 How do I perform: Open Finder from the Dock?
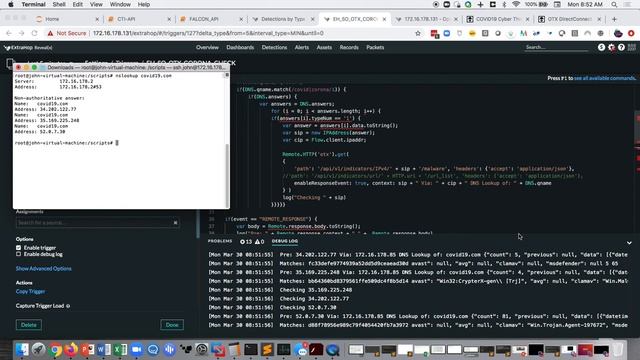pos(22,349)
